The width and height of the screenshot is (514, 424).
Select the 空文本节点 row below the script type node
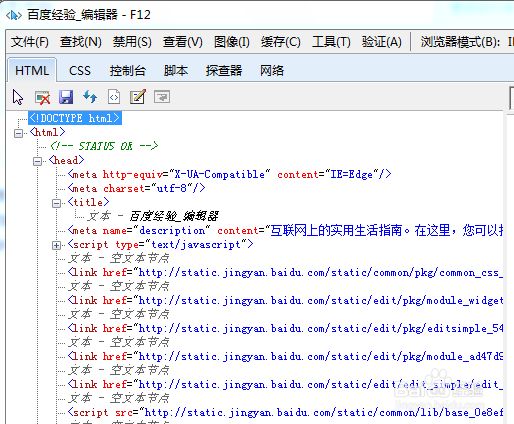coord(119,258)
